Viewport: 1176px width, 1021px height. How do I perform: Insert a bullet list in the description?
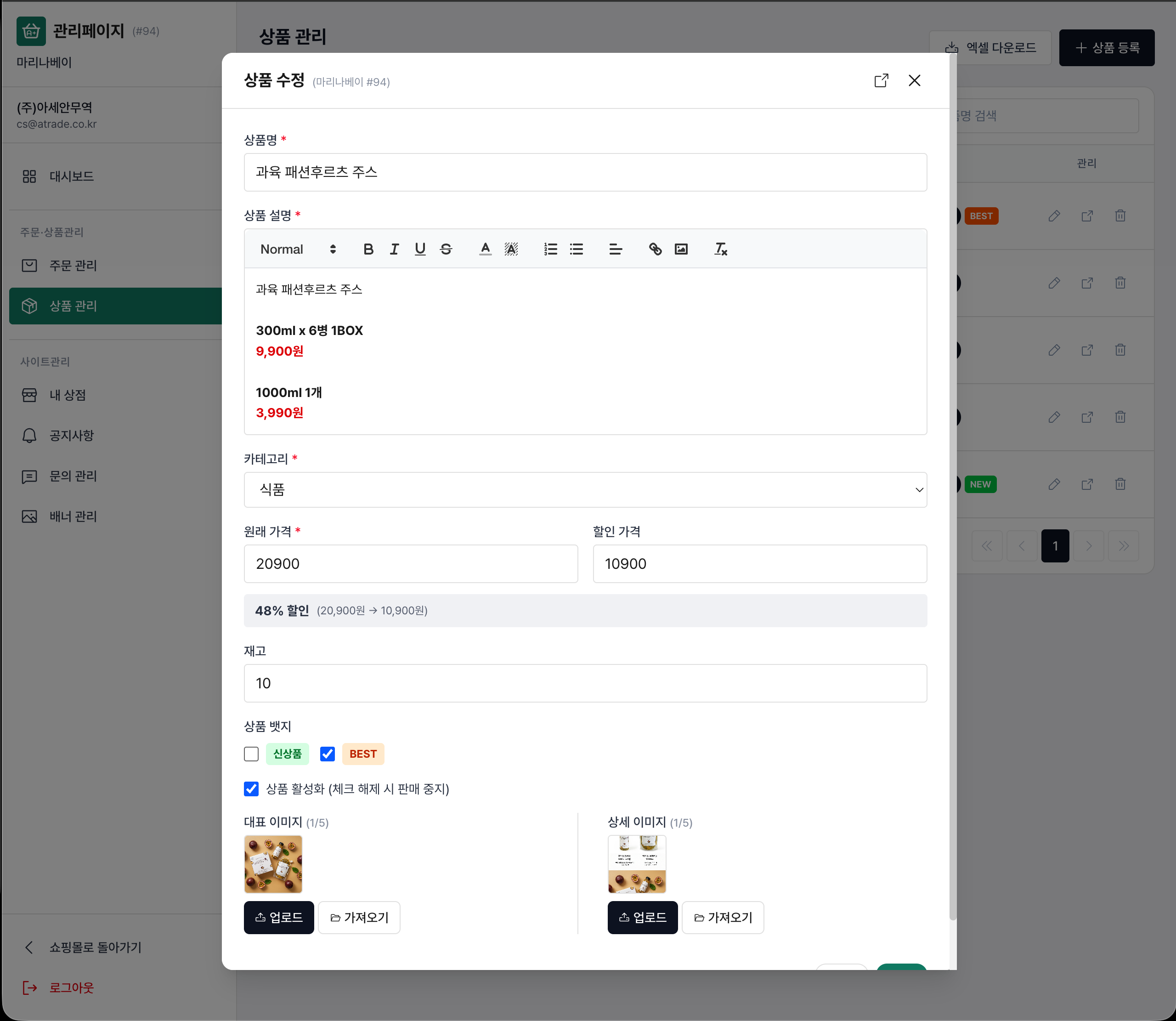[x=577, y=249]
